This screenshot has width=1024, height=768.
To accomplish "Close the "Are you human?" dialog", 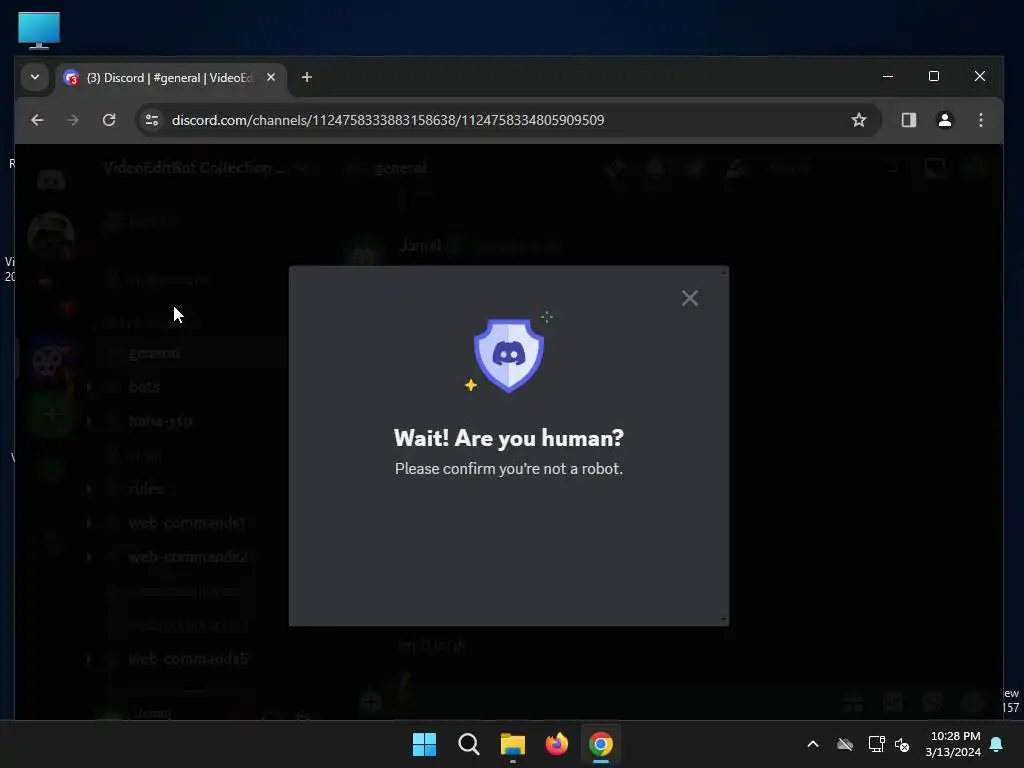I will click(x=690, y=298).
